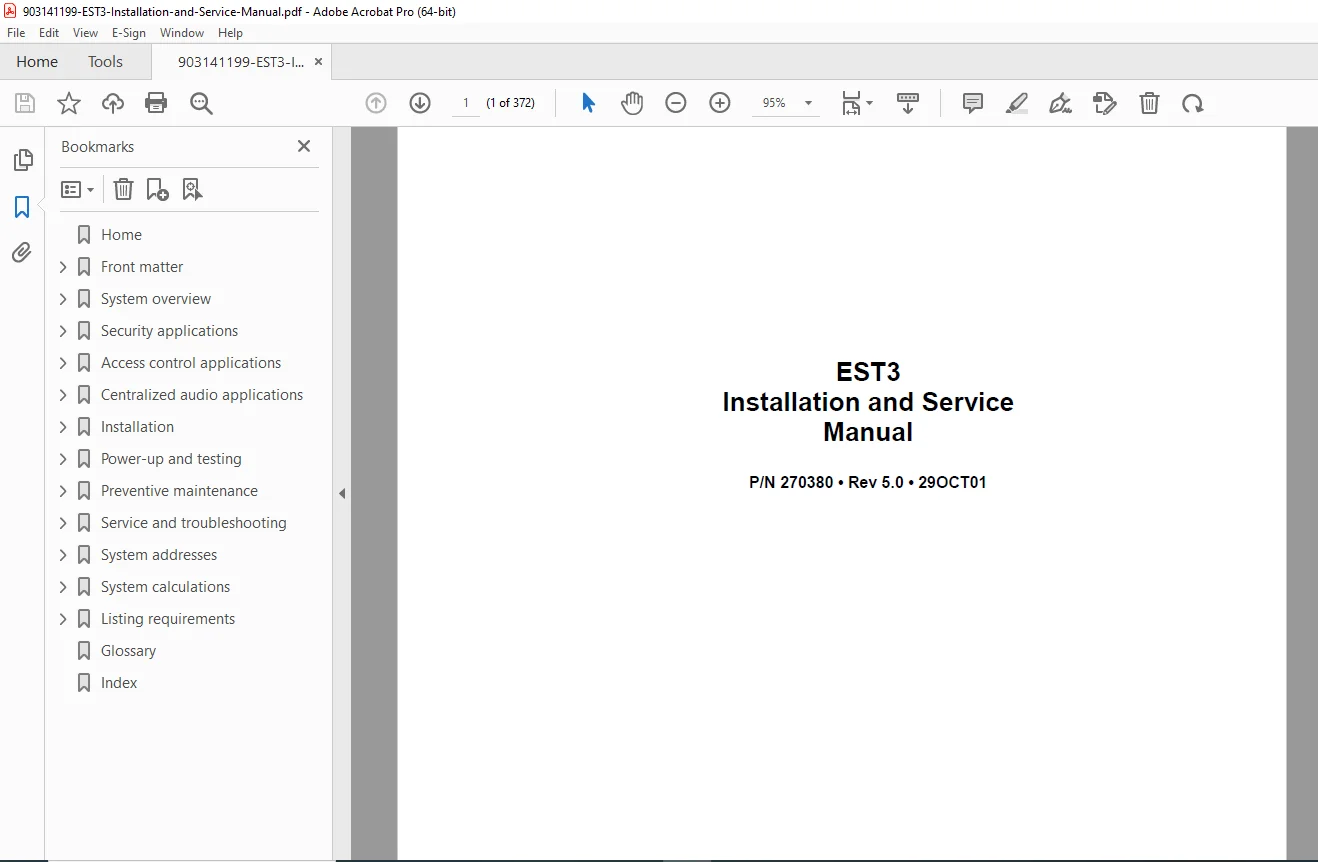
Task: Open the fit page options tool
Action: (x=856, y=103)
